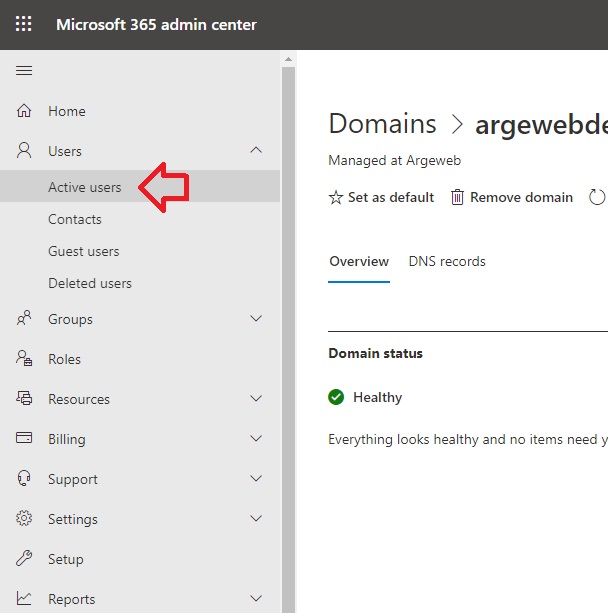Viewport: 608px width, 613px height.
Task: Click the Roles icon in sidebar
Action: coord(24,358)
